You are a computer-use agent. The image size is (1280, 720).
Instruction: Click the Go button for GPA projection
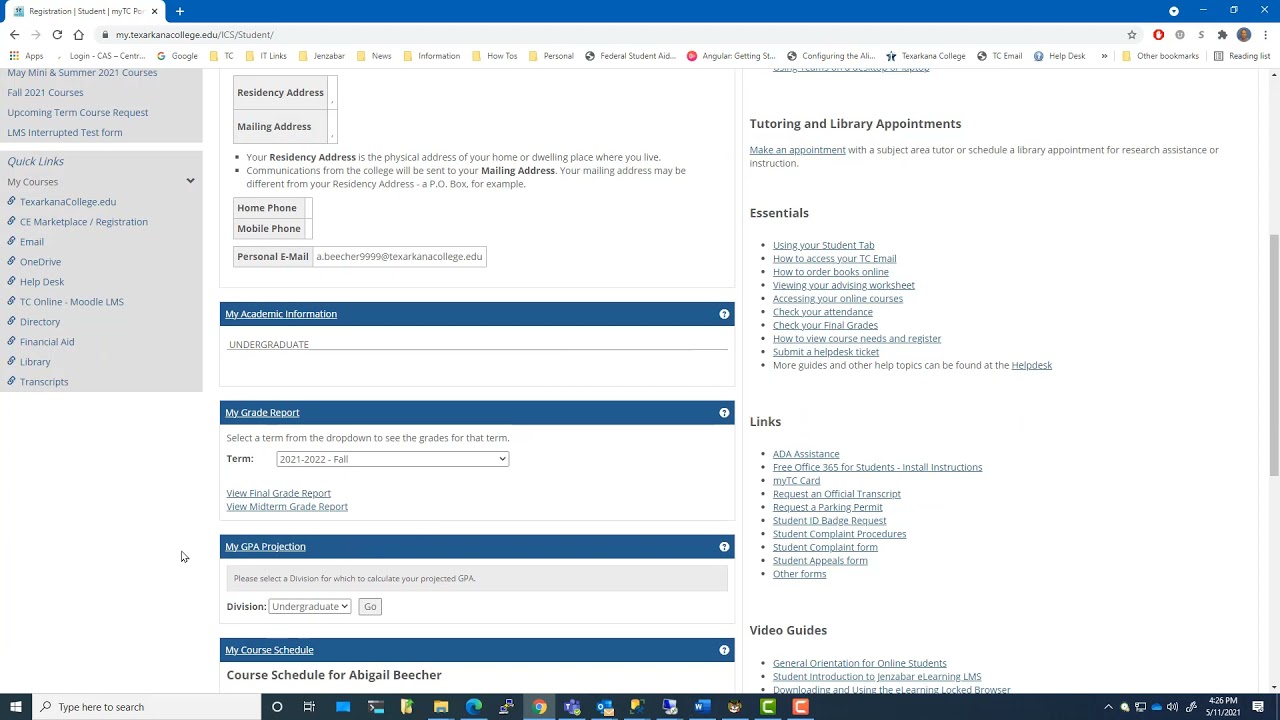click(370, 607)
